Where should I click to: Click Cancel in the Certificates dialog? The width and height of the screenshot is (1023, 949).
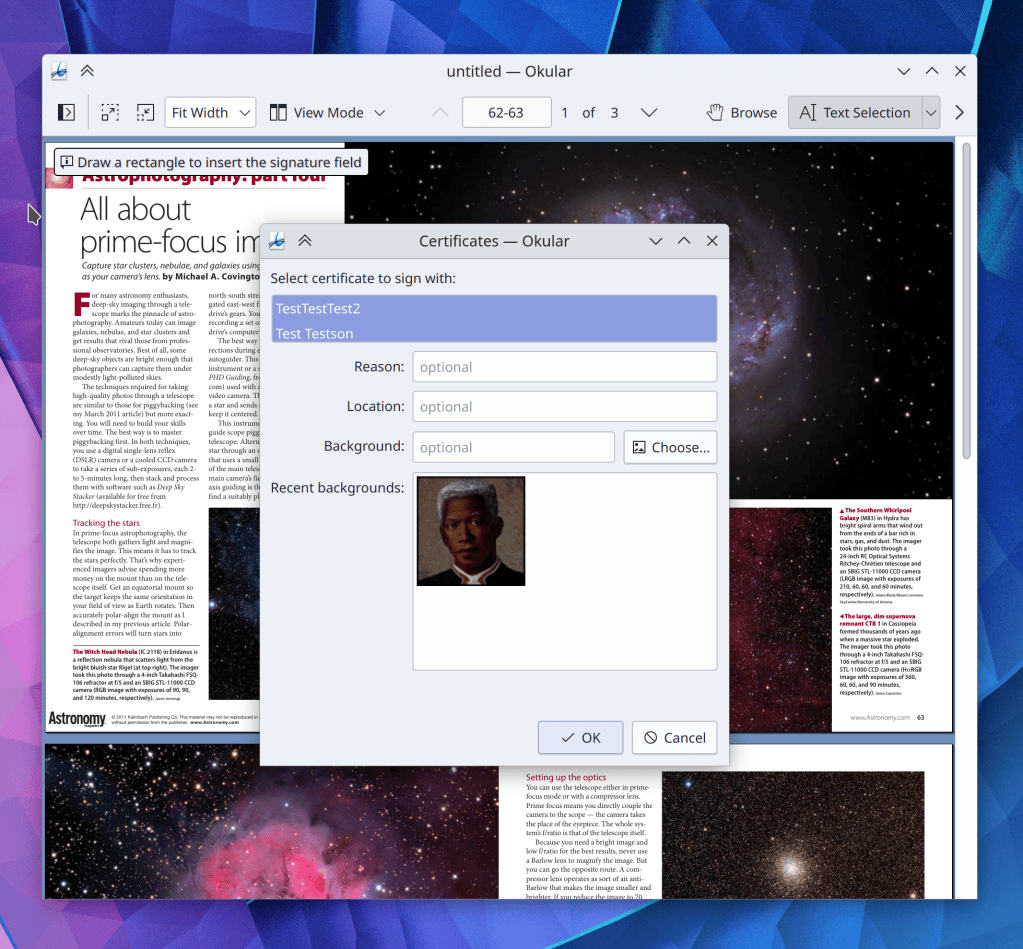675,738
